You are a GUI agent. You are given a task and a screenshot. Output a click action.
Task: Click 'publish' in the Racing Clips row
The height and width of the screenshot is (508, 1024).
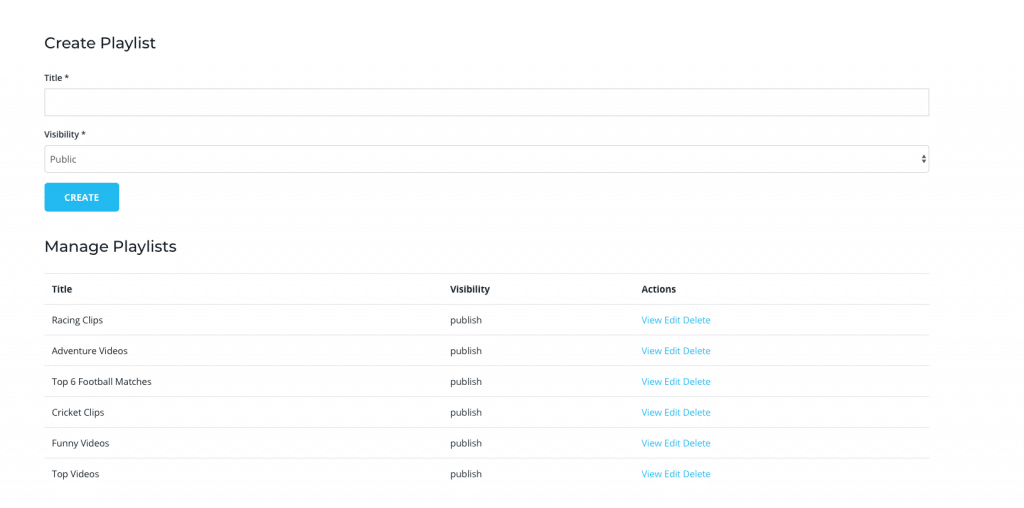coord(466,320)
